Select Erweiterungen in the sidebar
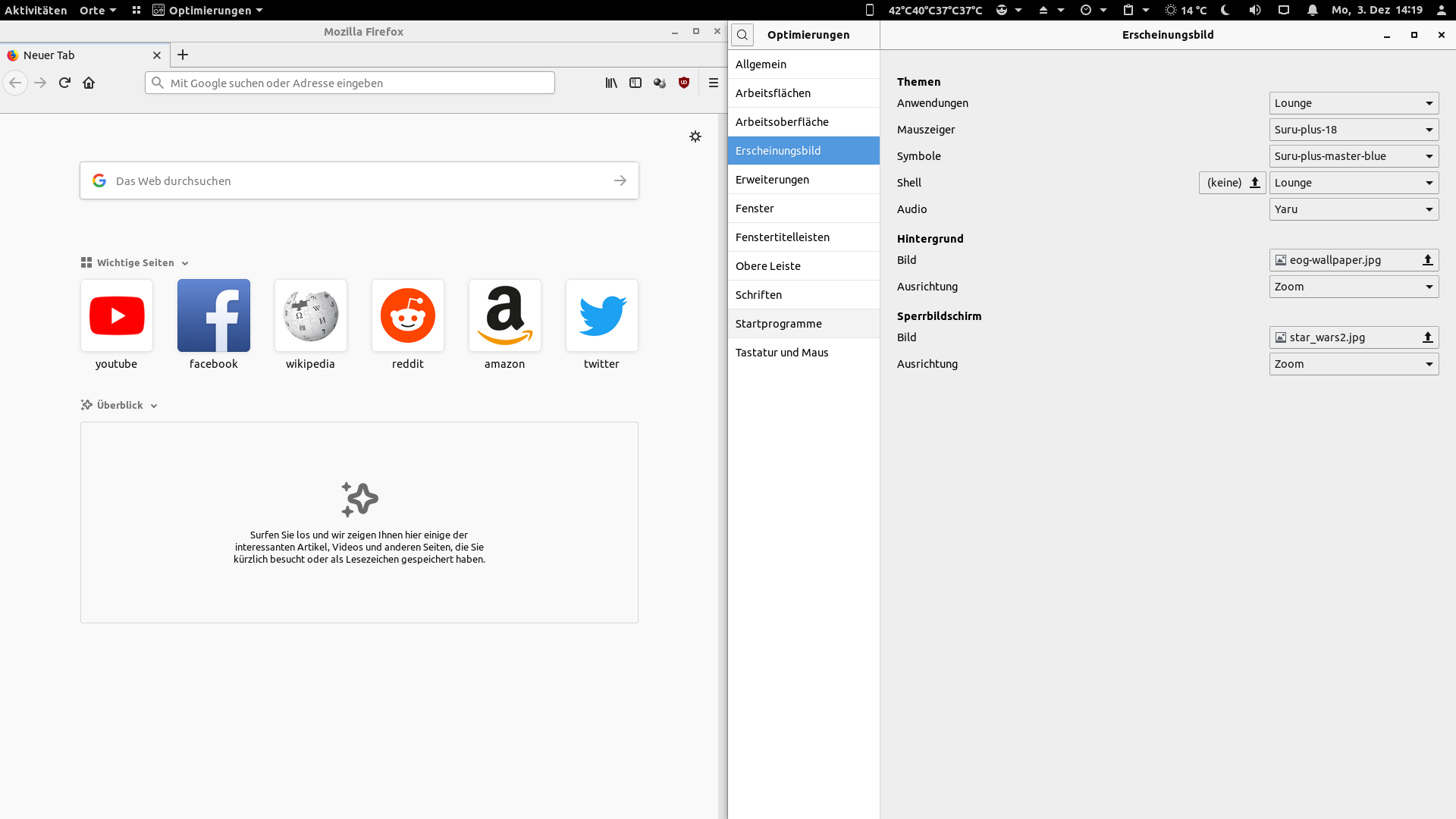 [772, 180]
